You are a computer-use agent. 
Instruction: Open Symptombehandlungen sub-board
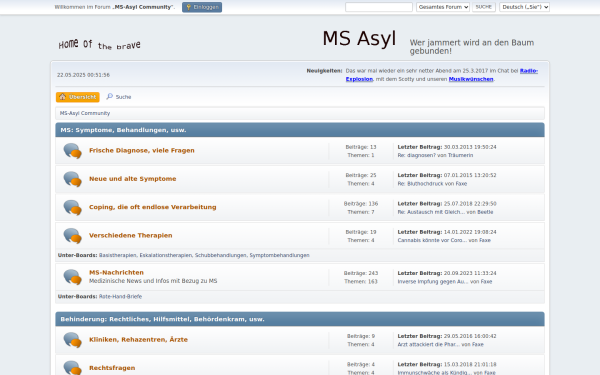279,255
